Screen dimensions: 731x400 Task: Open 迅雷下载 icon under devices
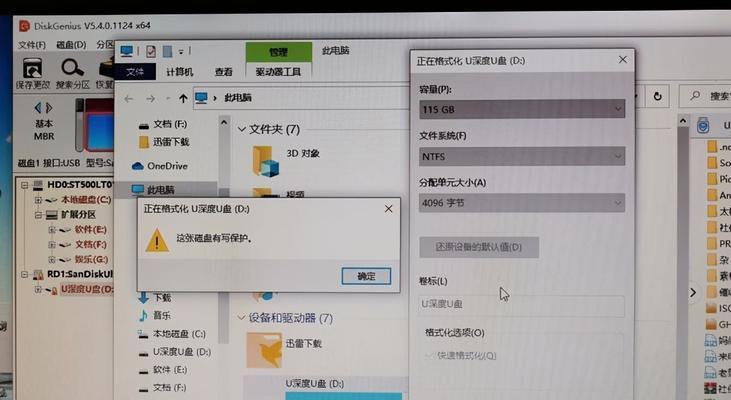coord(264,351)
